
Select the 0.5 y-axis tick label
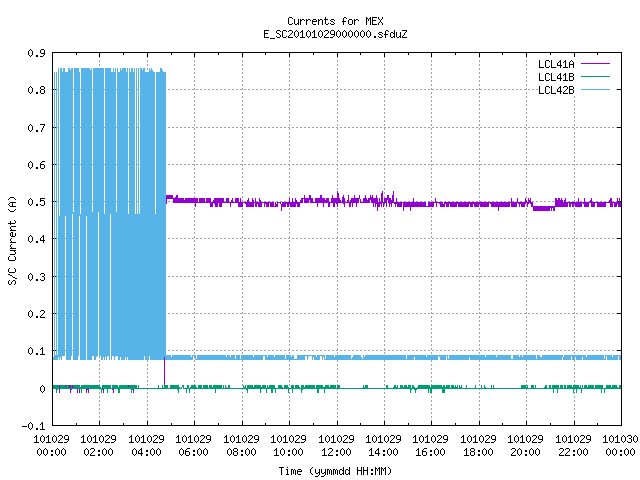[36, 202]
